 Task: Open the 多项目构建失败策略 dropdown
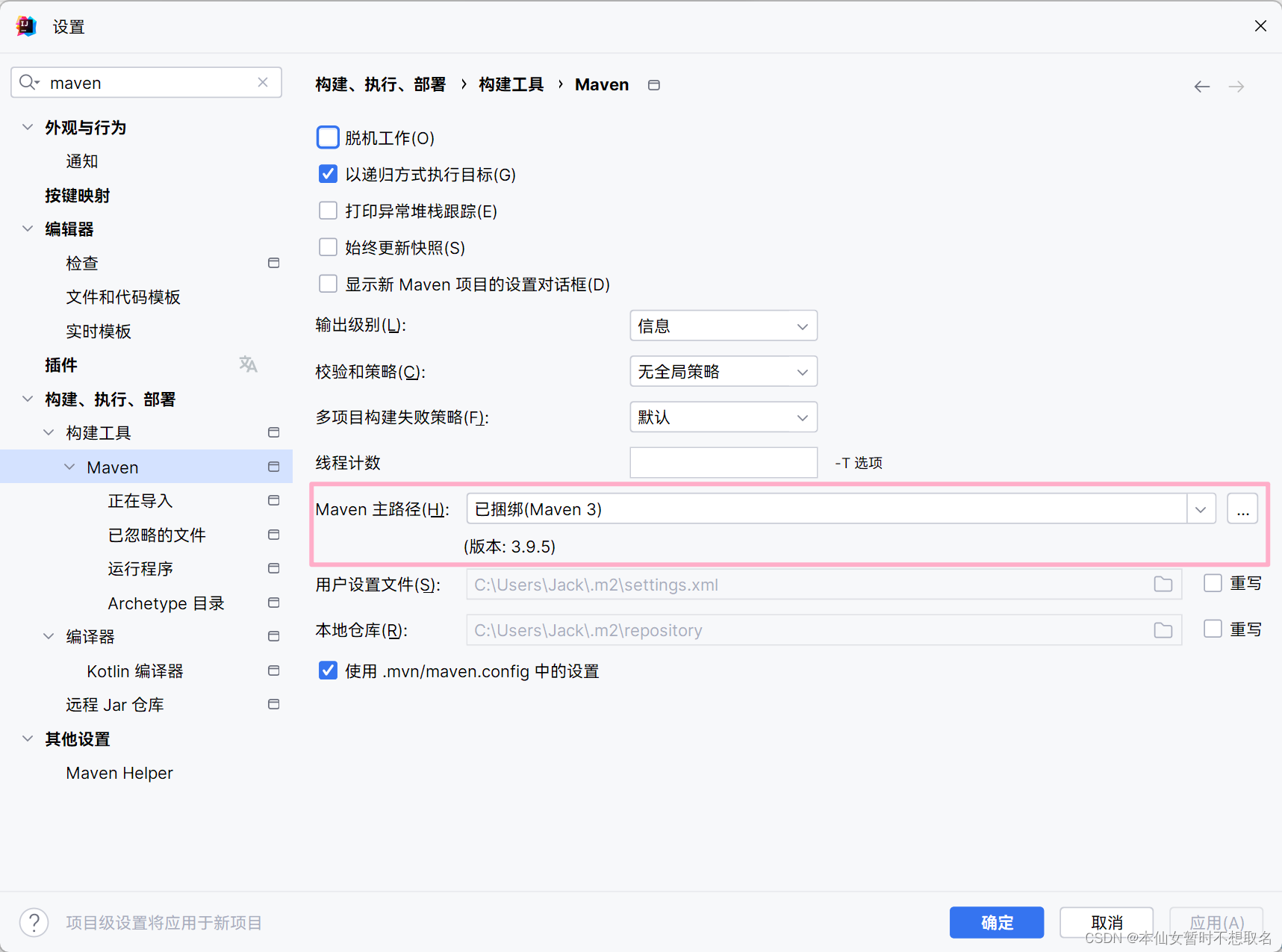click(724, 417)
